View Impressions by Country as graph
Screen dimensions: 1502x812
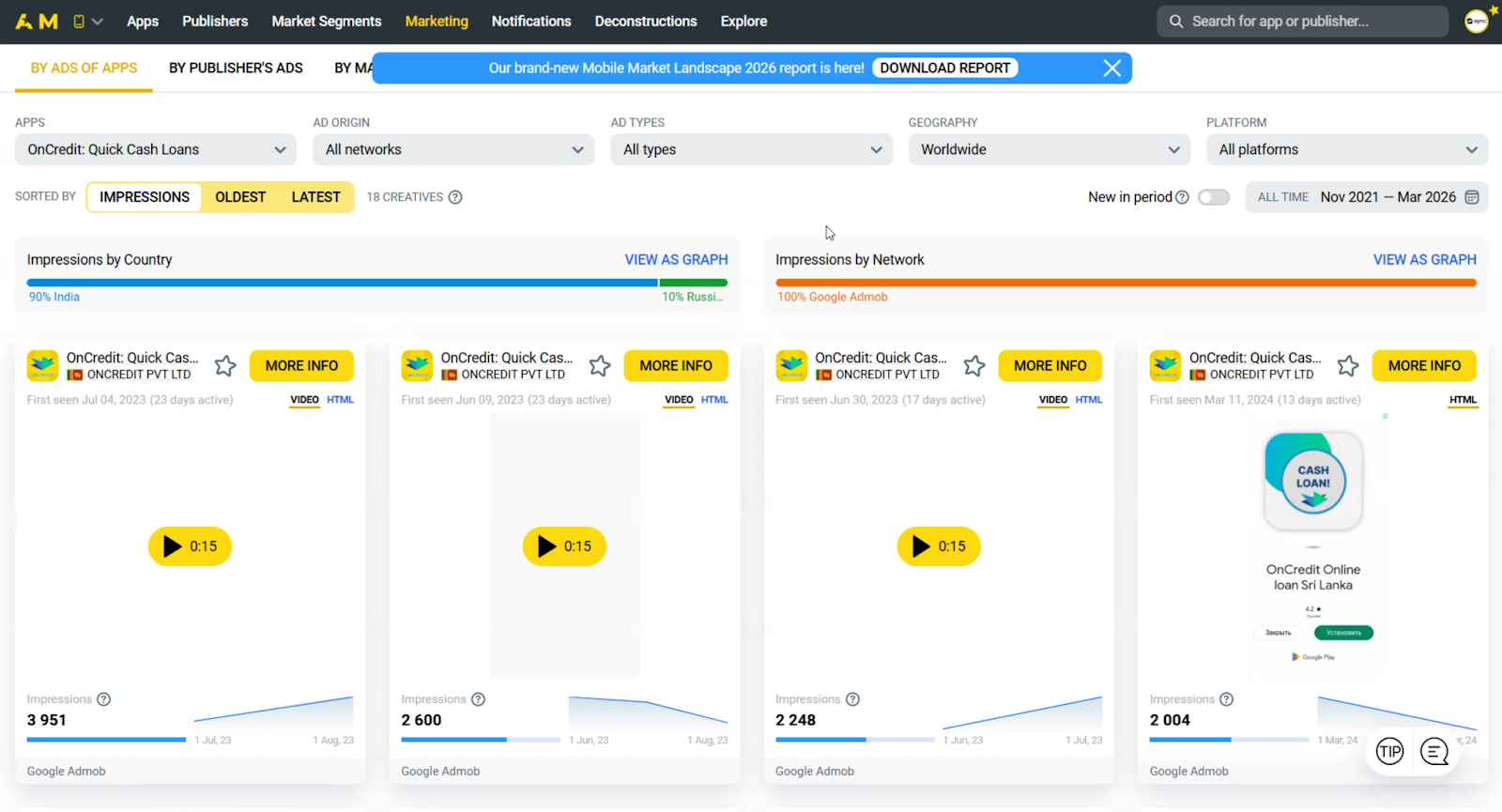pos(676,259)
